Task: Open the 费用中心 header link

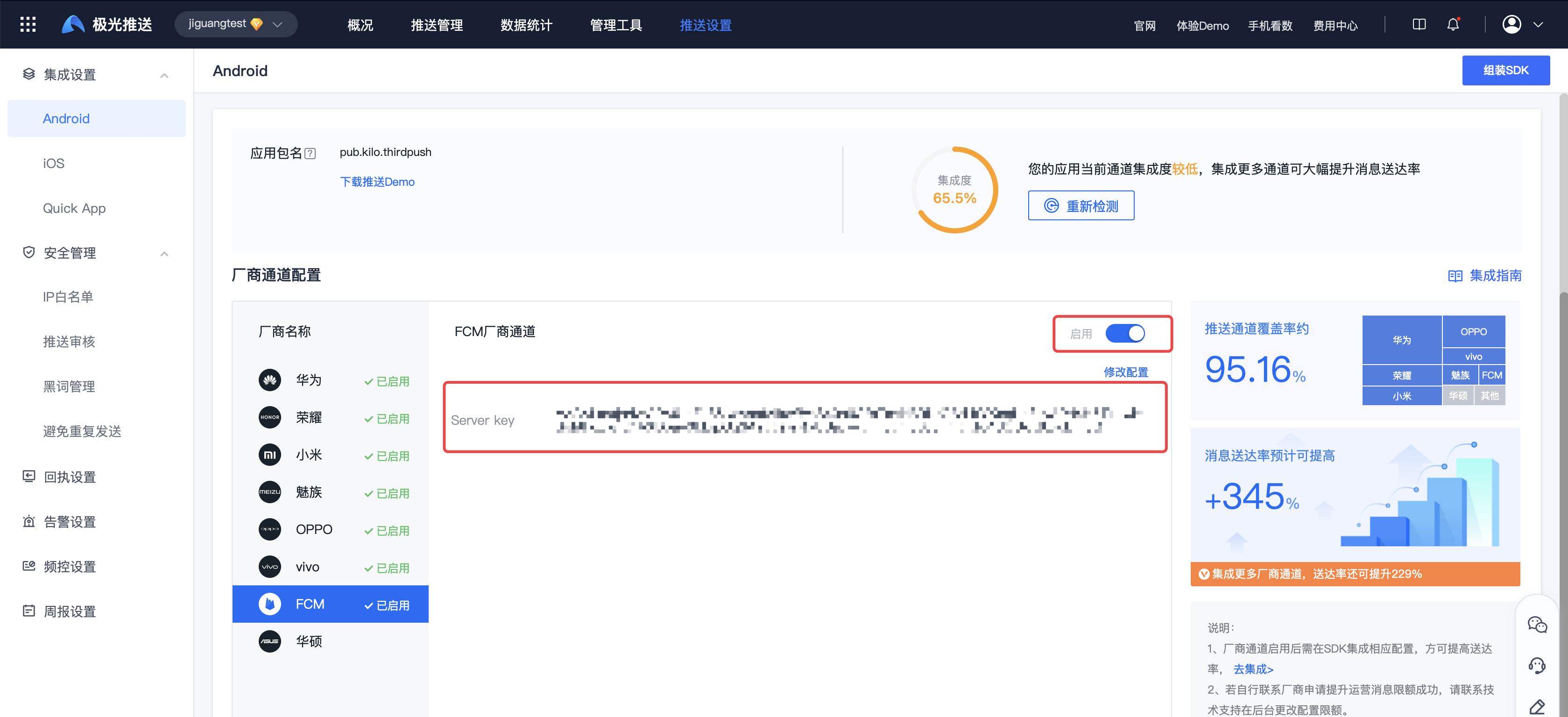Action: click(1335, 26)
